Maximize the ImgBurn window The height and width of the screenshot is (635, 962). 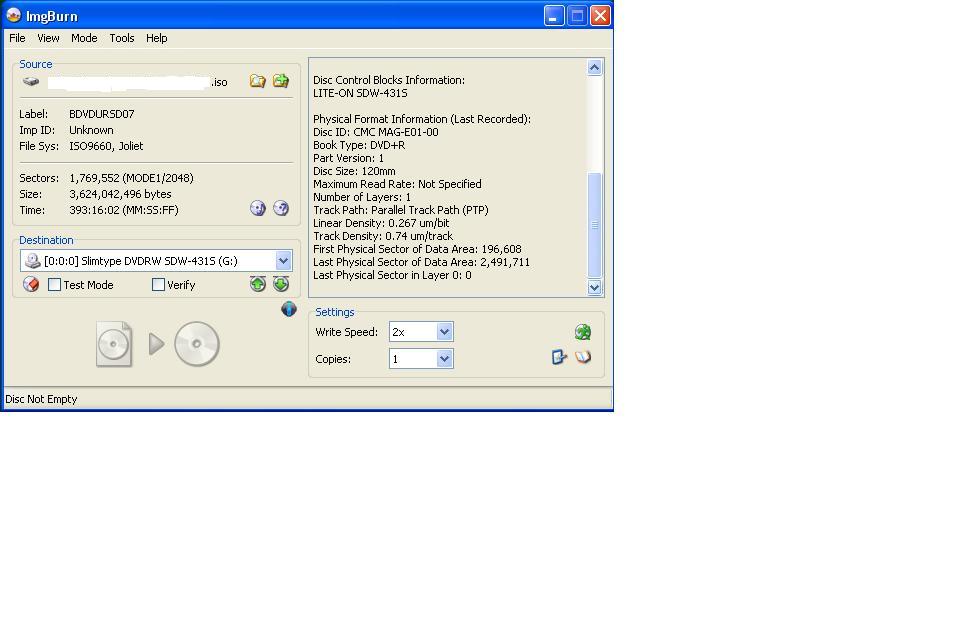coord(577,16)
